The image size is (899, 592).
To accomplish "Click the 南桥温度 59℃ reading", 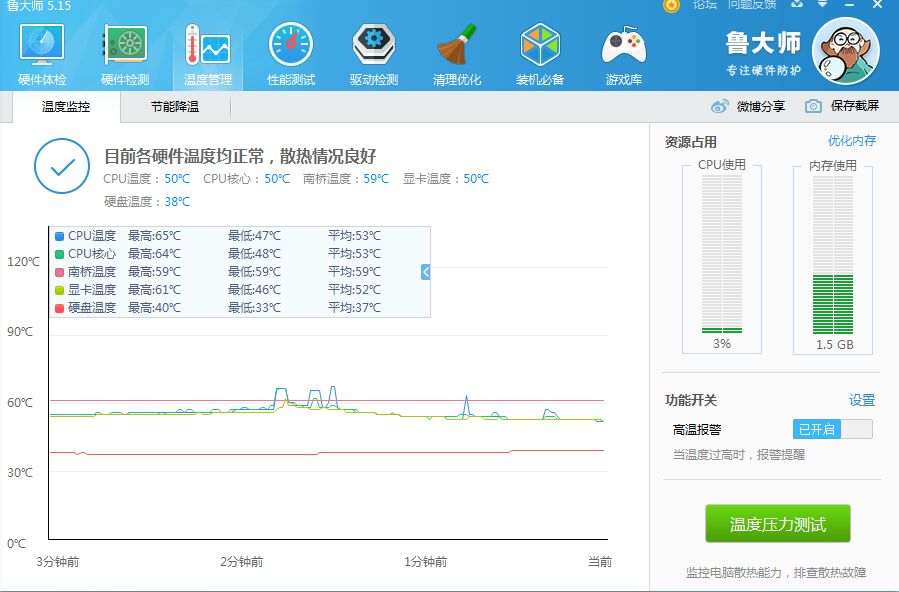I will coord(376,179).
